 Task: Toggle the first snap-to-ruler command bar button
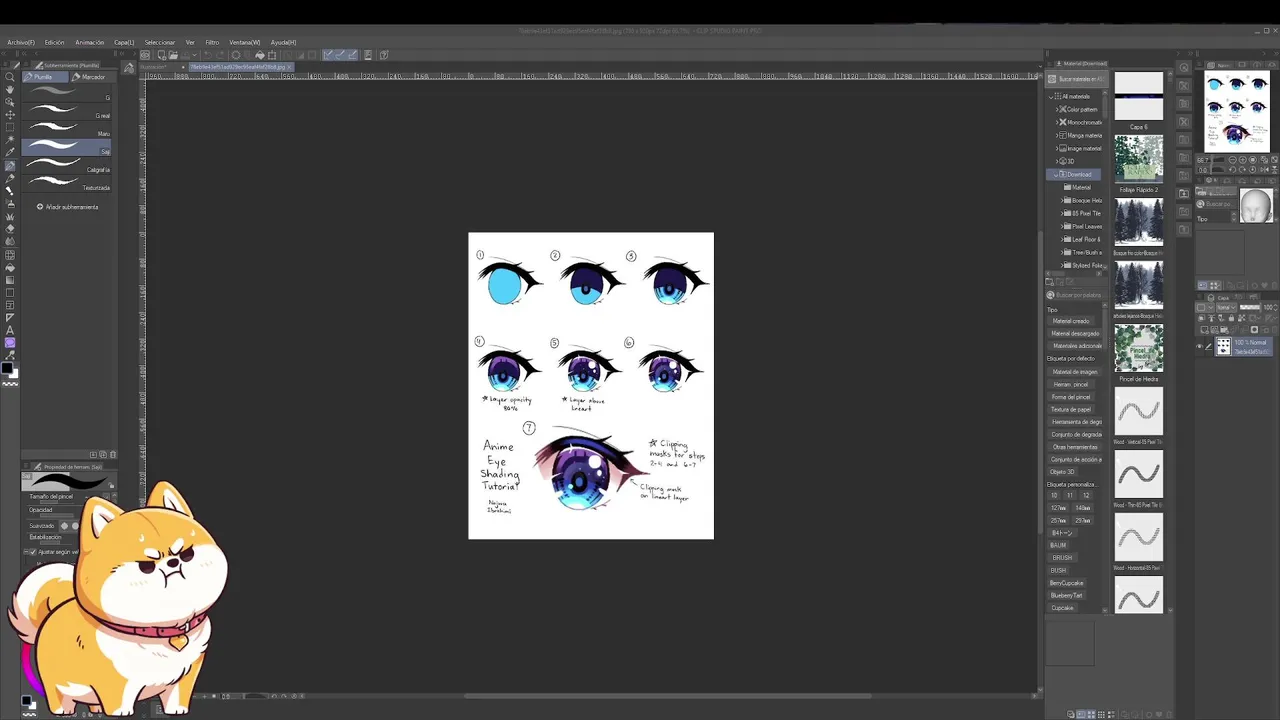(x=327, y=55)
